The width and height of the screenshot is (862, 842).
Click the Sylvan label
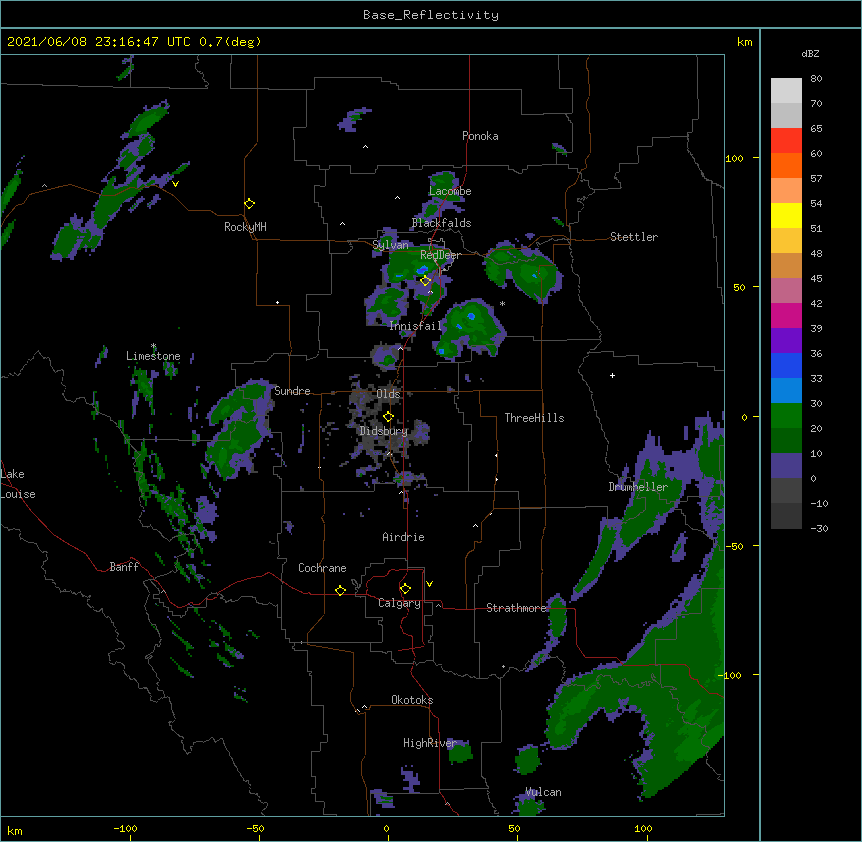click(390, 245)
